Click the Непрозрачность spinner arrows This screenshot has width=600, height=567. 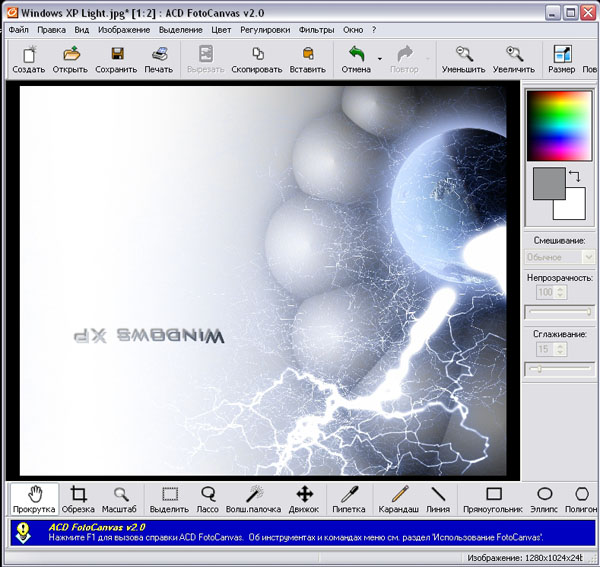pyautogui.click(x=561, y=293)
